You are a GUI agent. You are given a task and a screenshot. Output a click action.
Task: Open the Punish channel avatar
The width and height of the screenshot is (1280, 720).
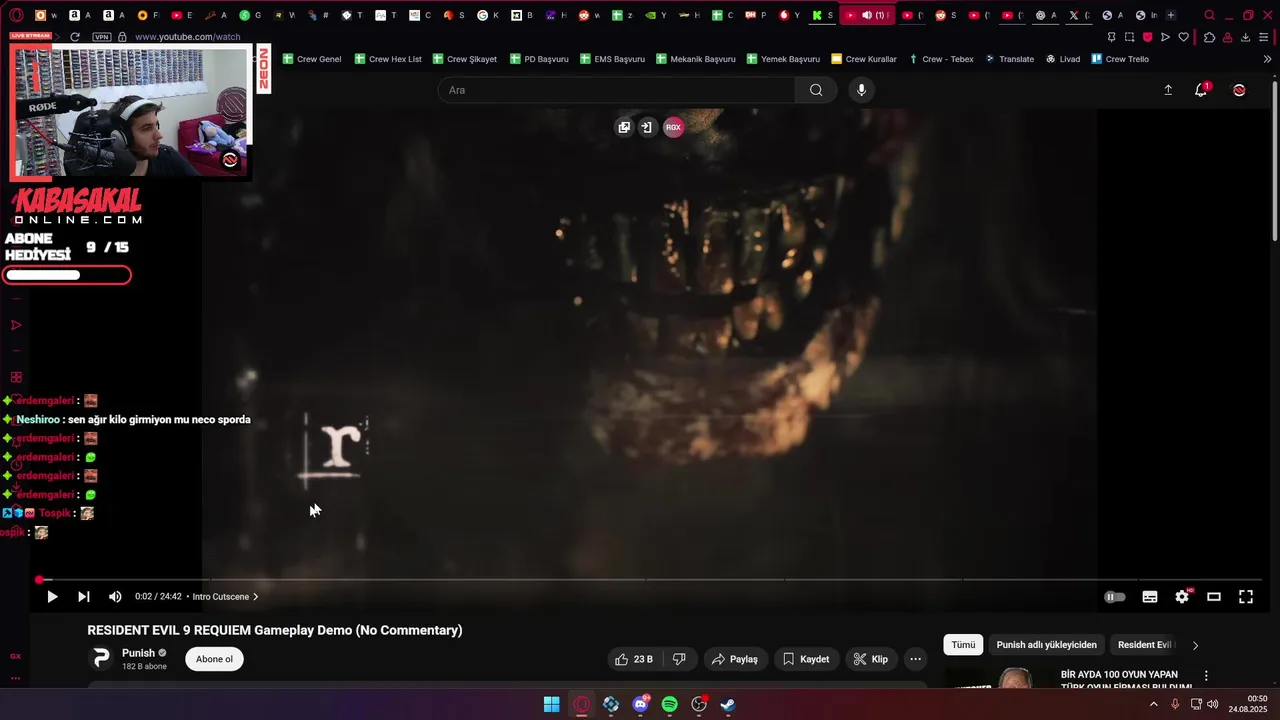pos(101,658)
